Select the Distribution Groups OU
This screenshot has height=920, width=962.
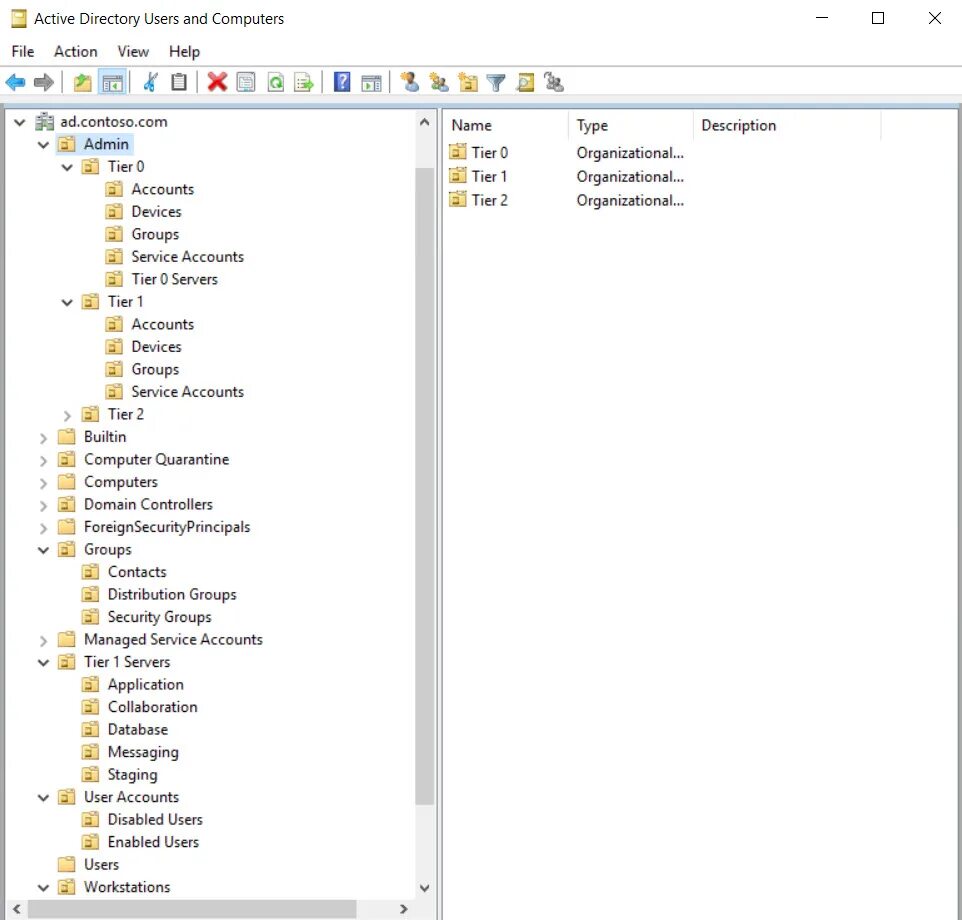point(172,594)
